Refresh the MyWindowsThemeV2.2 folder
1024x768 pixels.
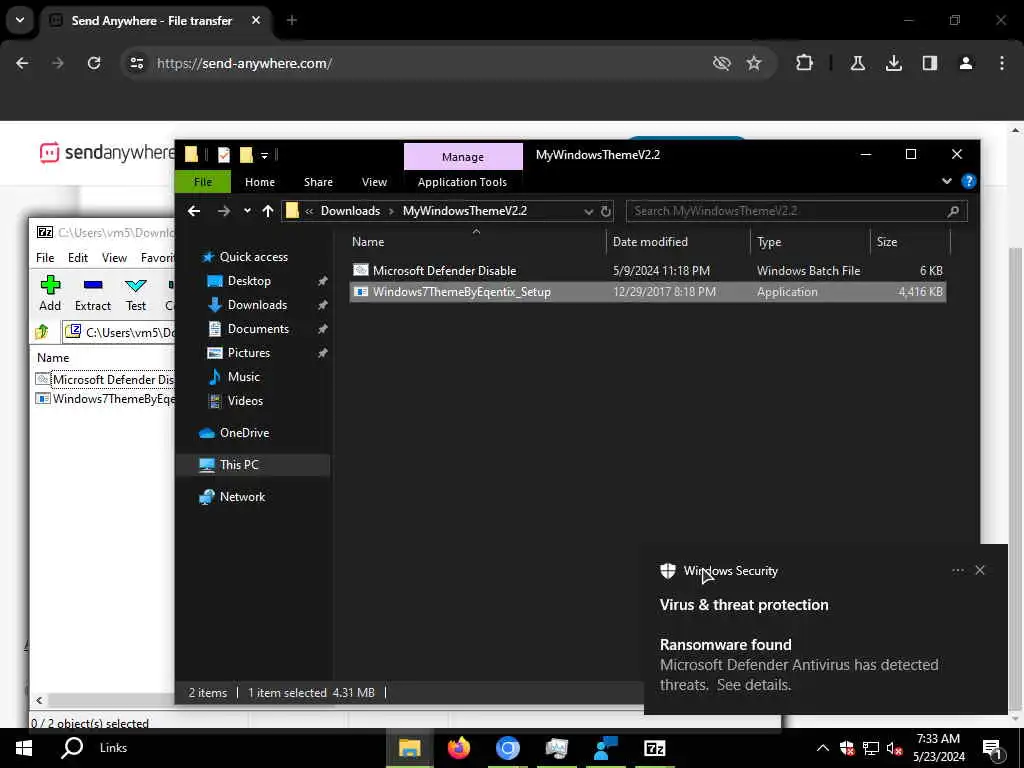click(x=606, y=212)
